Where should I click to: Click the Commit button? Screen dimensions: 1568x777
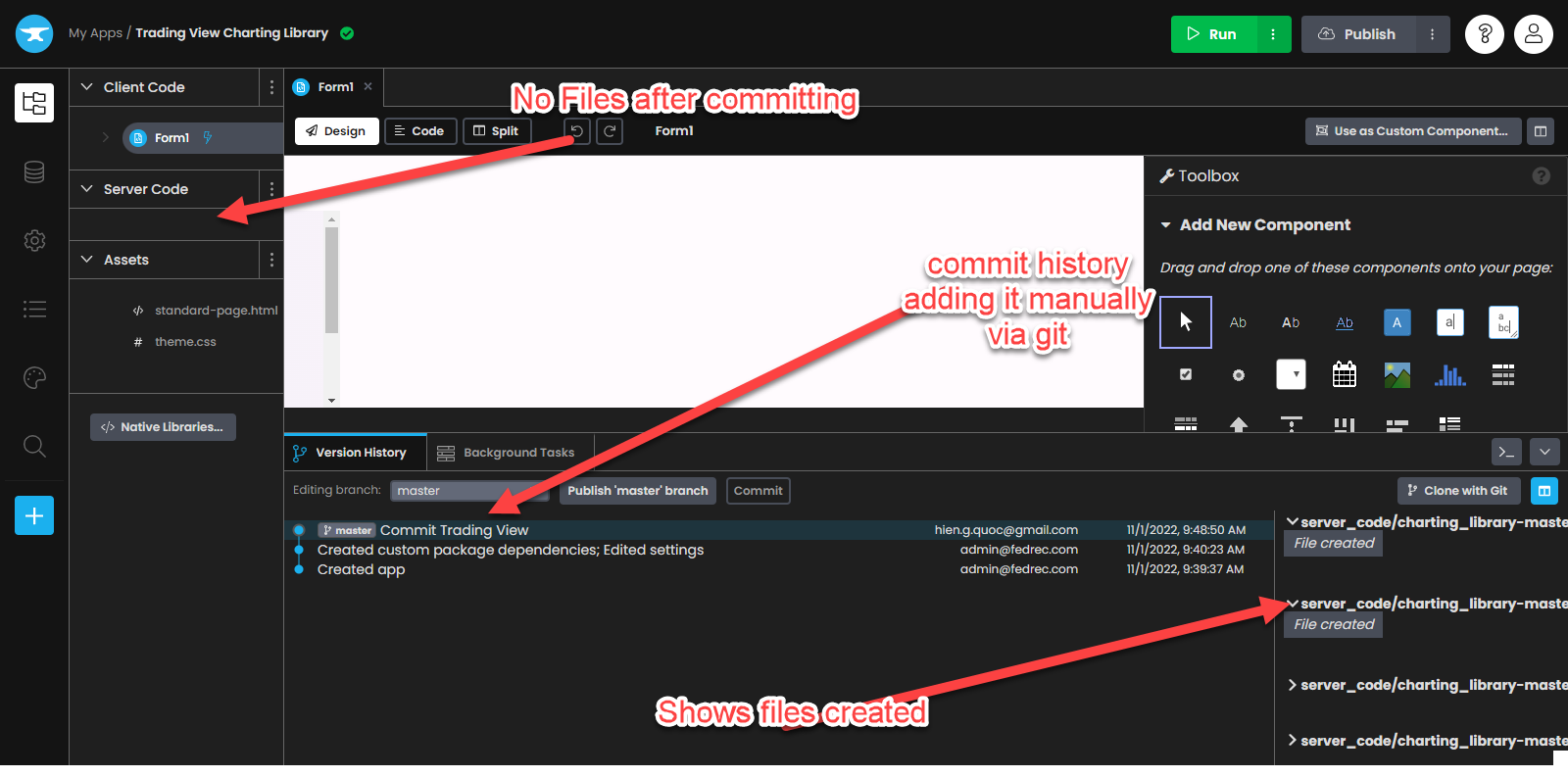click(x=759, y=491)
